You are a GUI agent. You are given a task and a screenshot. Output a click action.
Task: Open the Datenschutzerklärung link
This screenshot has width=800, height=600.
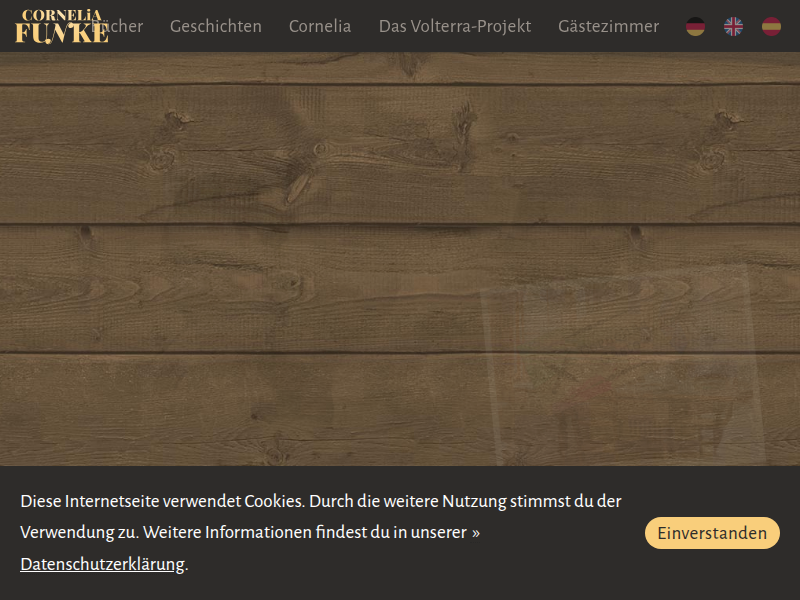point(103,564)
